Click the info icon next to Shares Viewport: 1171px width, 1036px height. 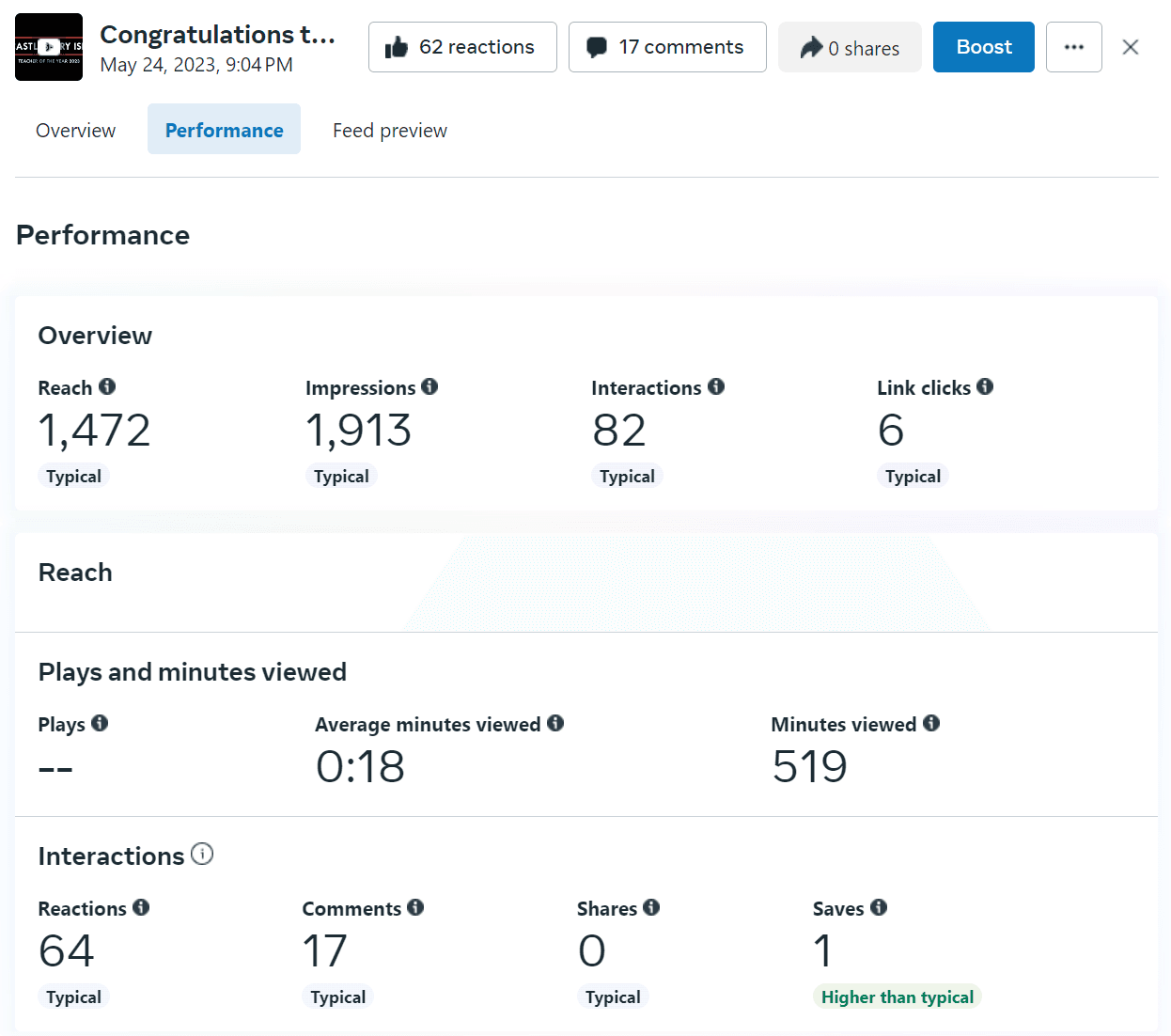(x=651, y=907)
